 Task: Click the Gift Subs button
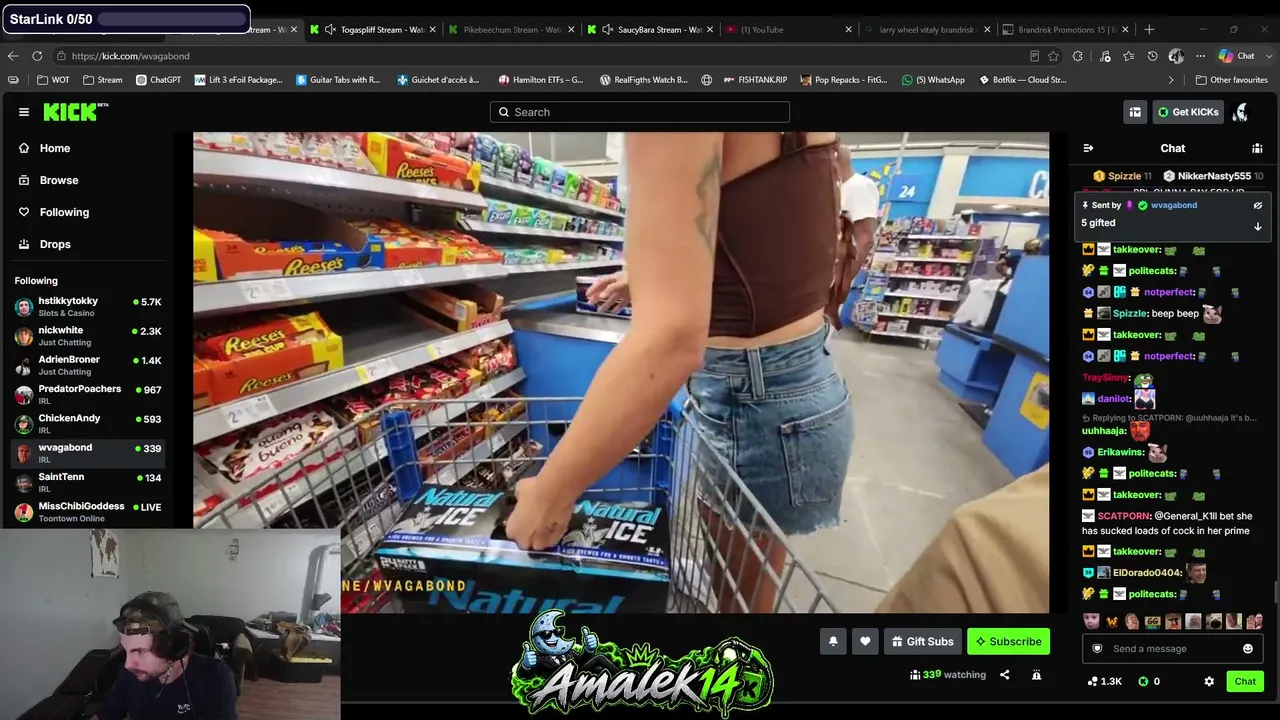pyautogui.click(x=923, y=642)
